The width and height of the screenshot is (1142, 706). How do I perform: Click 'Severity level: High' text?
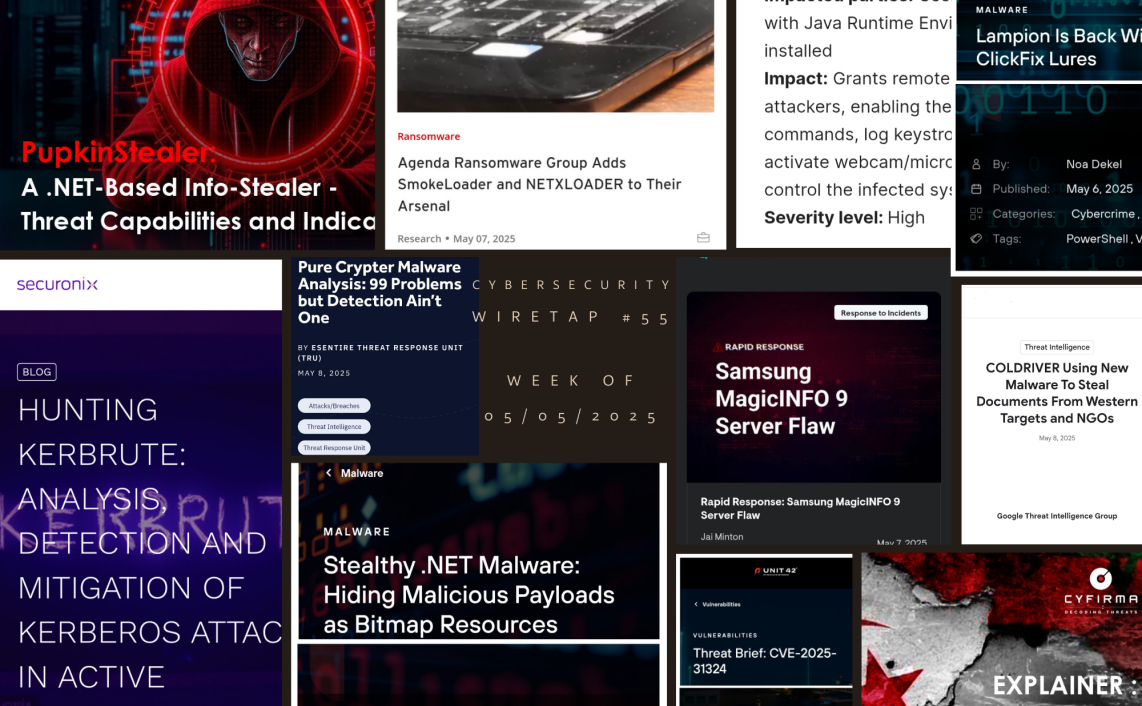tap(844, 217)
